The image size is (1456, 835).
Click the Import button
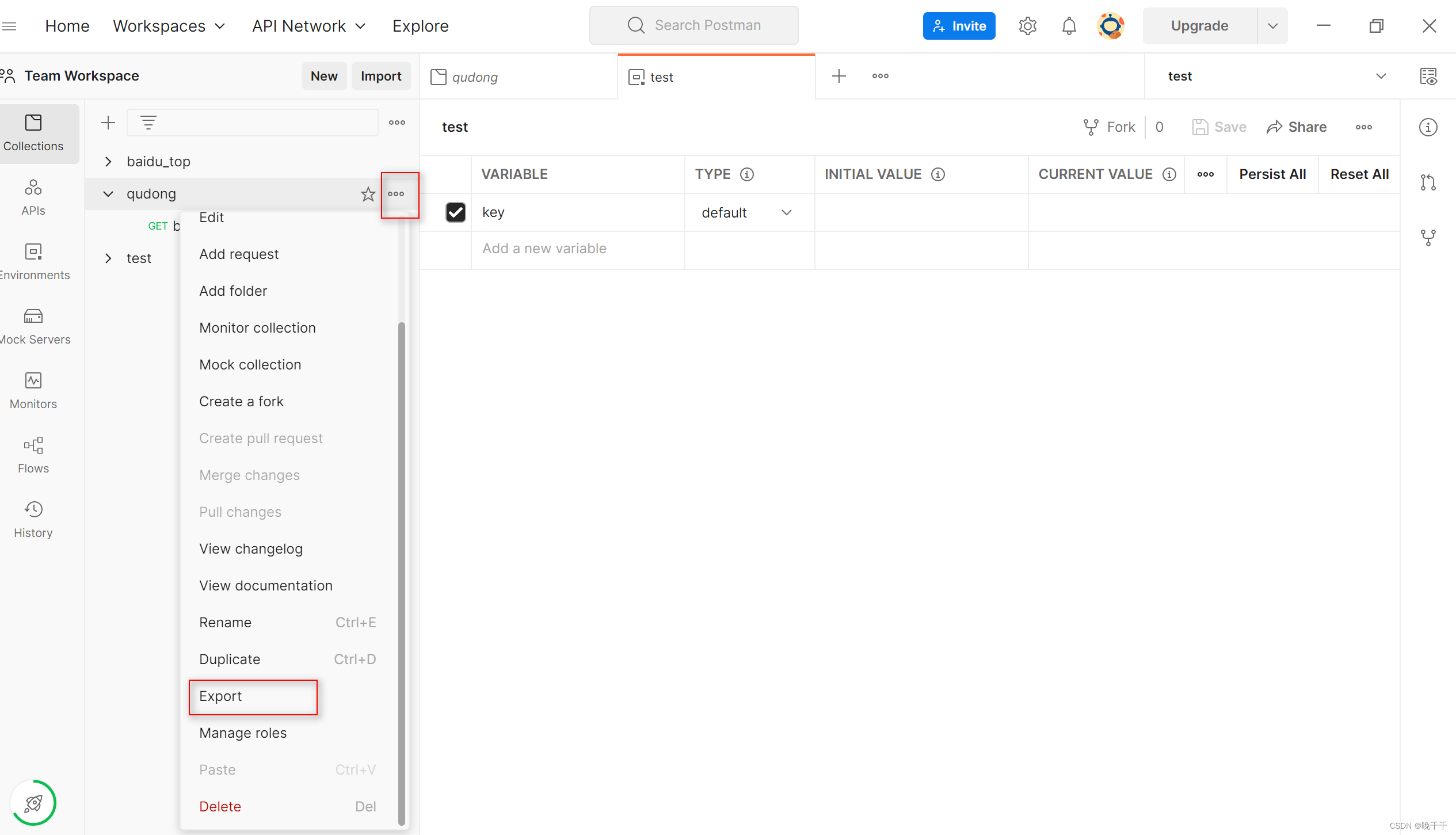point(381,76)
